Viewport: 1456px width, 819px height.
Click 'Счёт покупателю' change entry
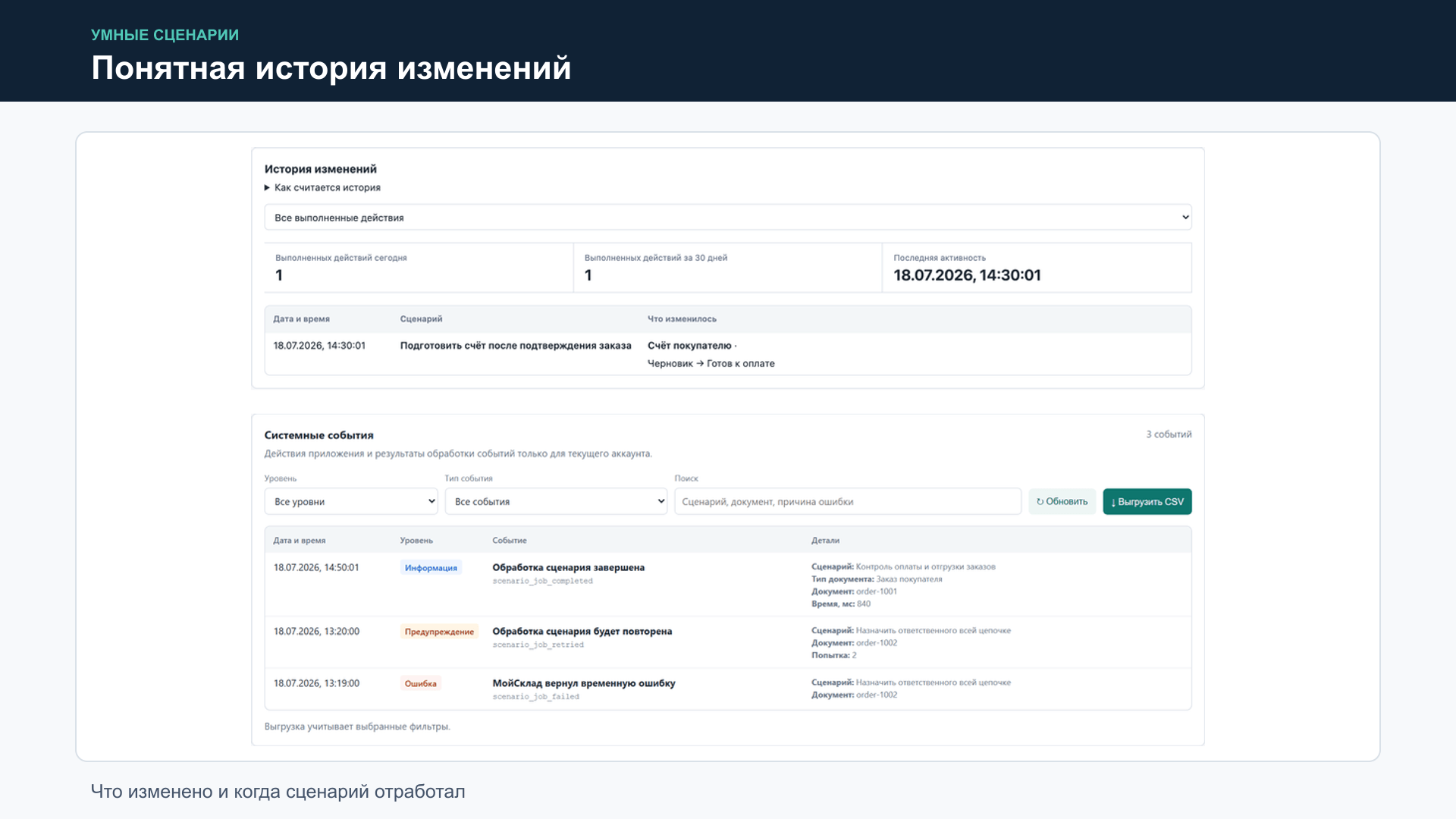[689, 346]
